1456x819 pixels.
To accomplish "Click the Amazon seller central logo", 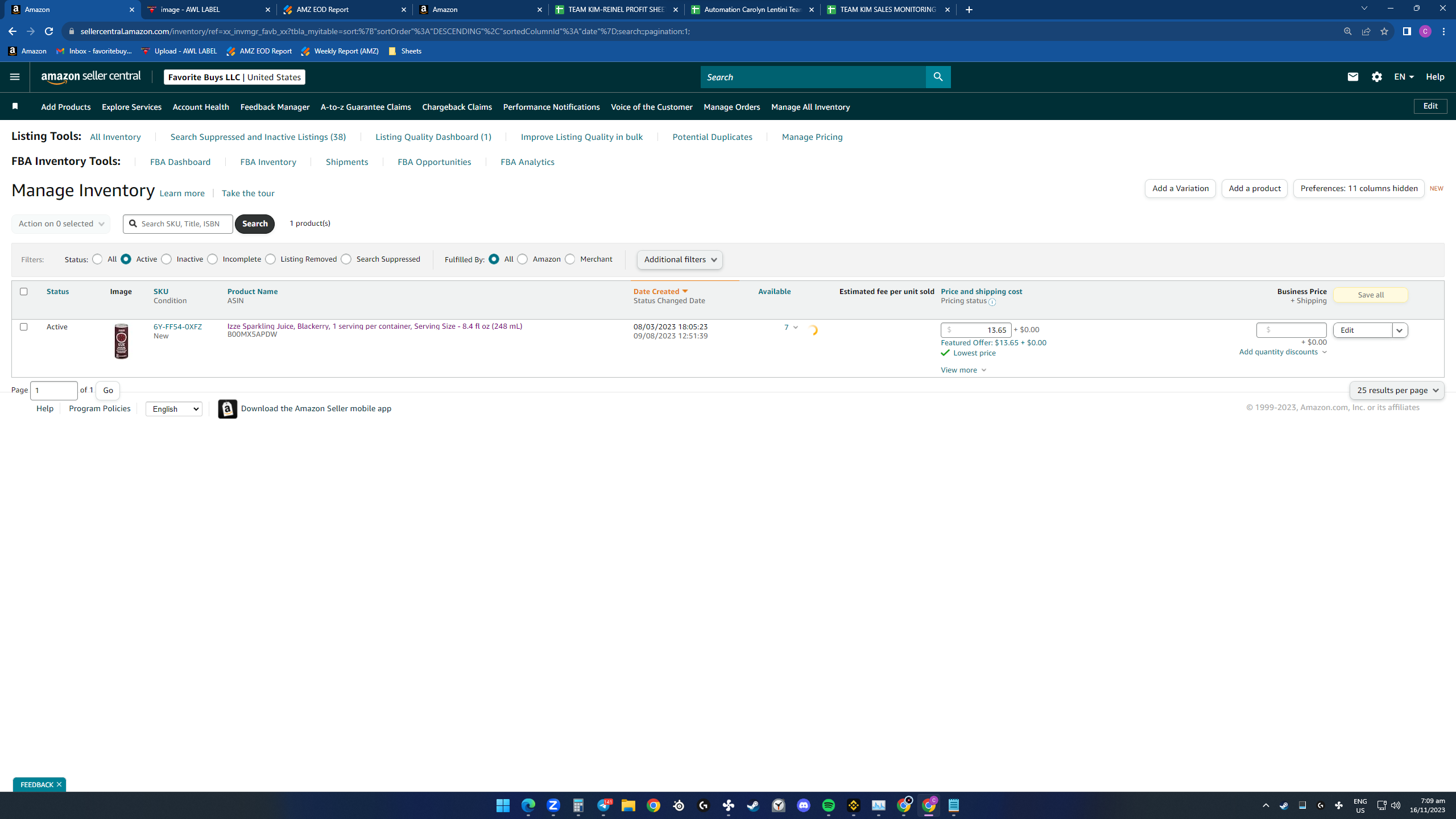I will pyautogui.click(x=91, y=77).
